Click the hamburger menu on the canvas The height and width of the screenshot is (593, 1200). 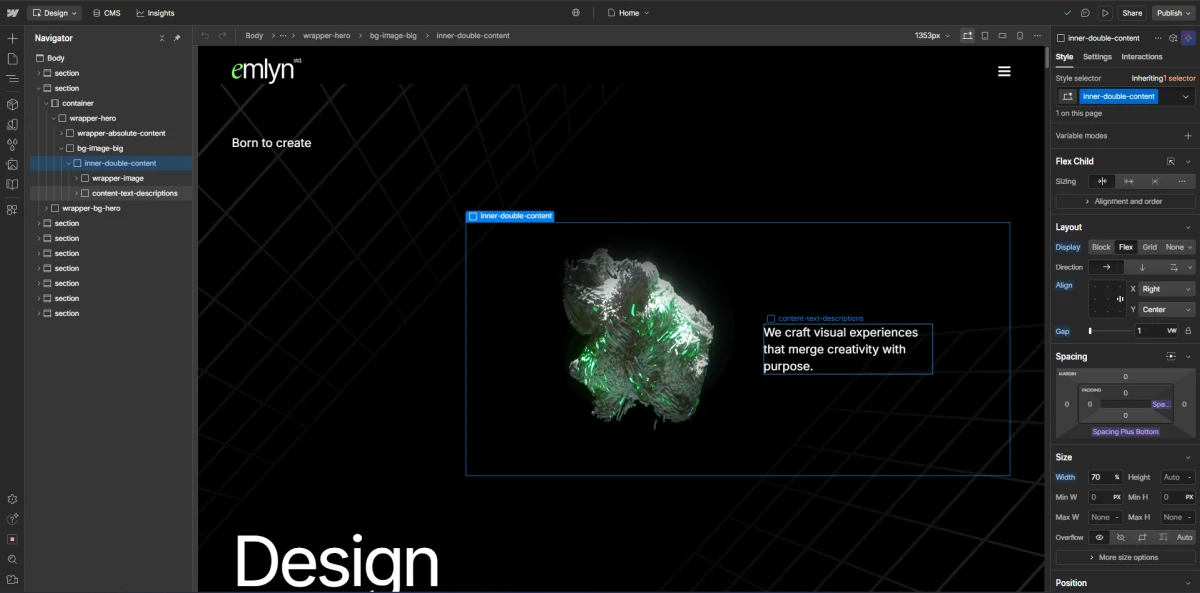click(1004, 71)
